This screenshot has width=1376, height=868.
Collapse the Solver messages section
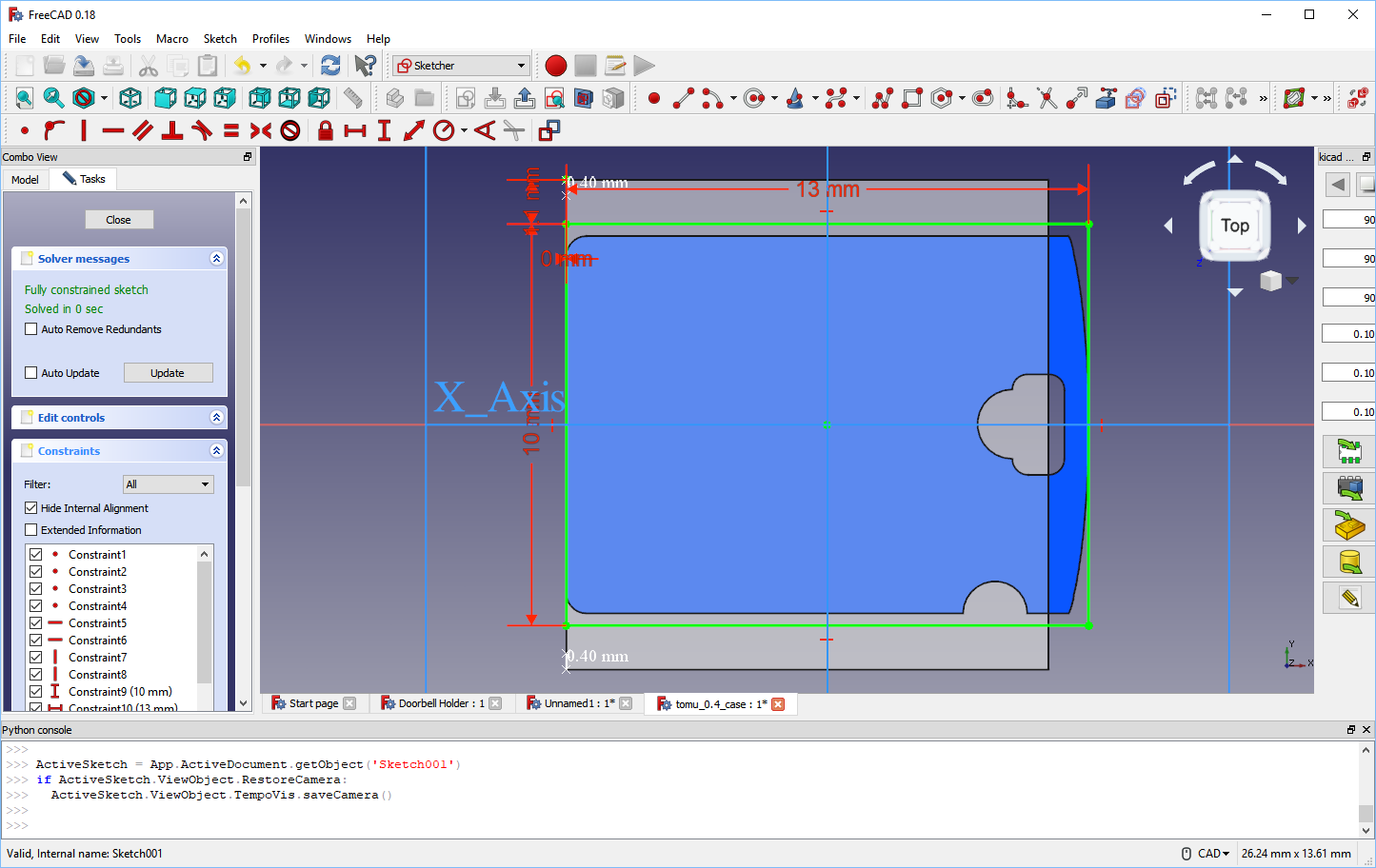[216, 259]
